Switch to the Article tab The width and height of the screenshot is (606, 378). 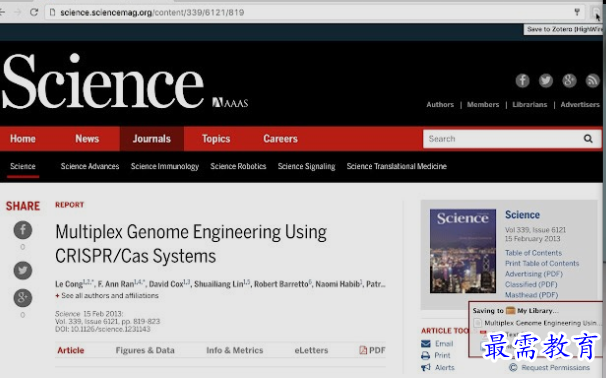(x=71, y=350)
